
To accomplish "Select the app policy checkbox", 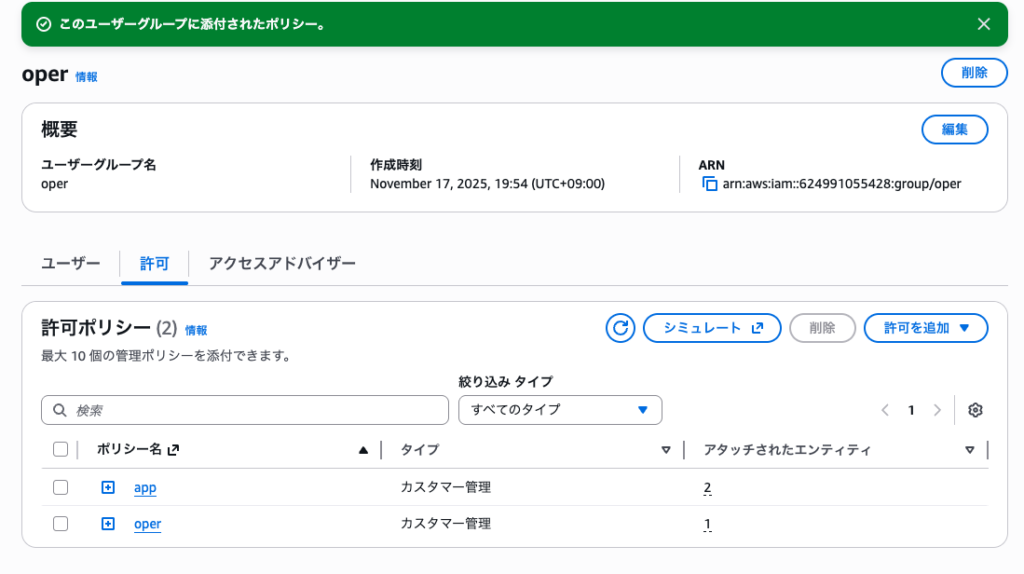I will coord(60,488).
